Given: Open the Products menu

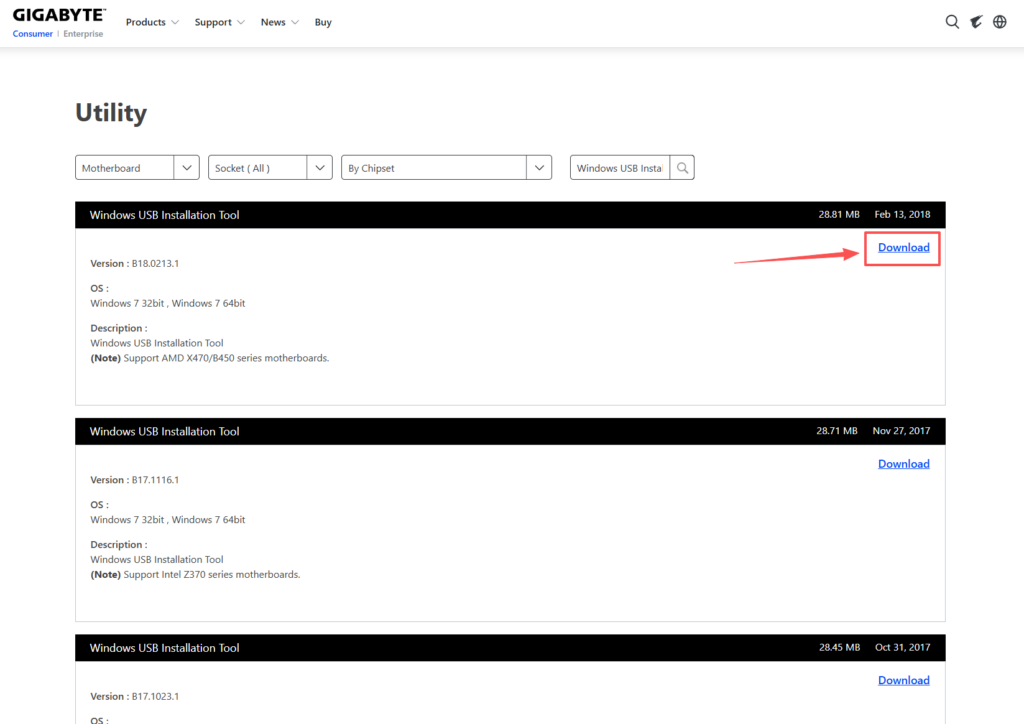Looking at the screenshot, I should click(152, 22).
